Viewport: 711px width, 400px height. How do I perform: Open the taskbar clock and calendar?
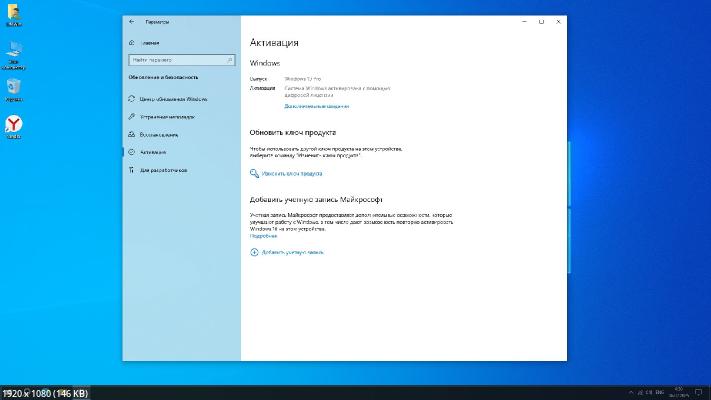(x=678, y=392)
